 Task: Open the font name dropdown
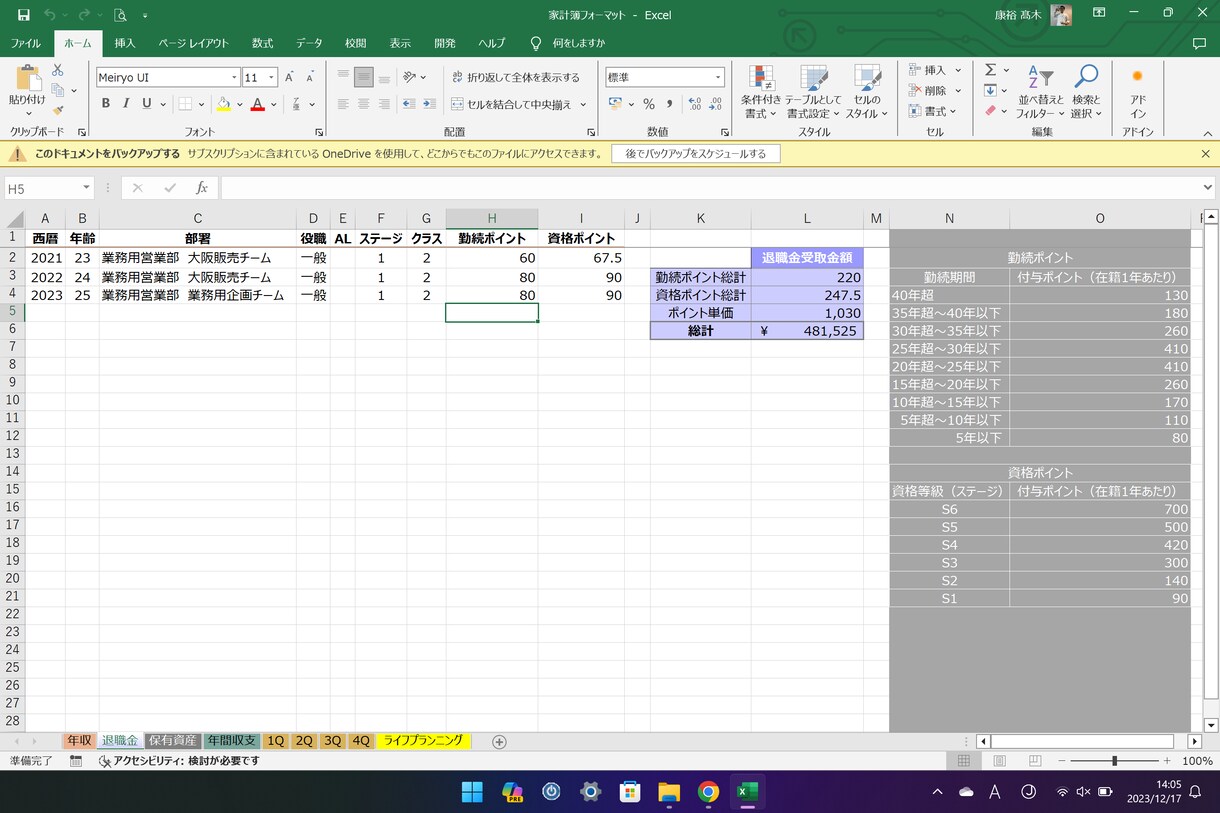pos(234,78)
